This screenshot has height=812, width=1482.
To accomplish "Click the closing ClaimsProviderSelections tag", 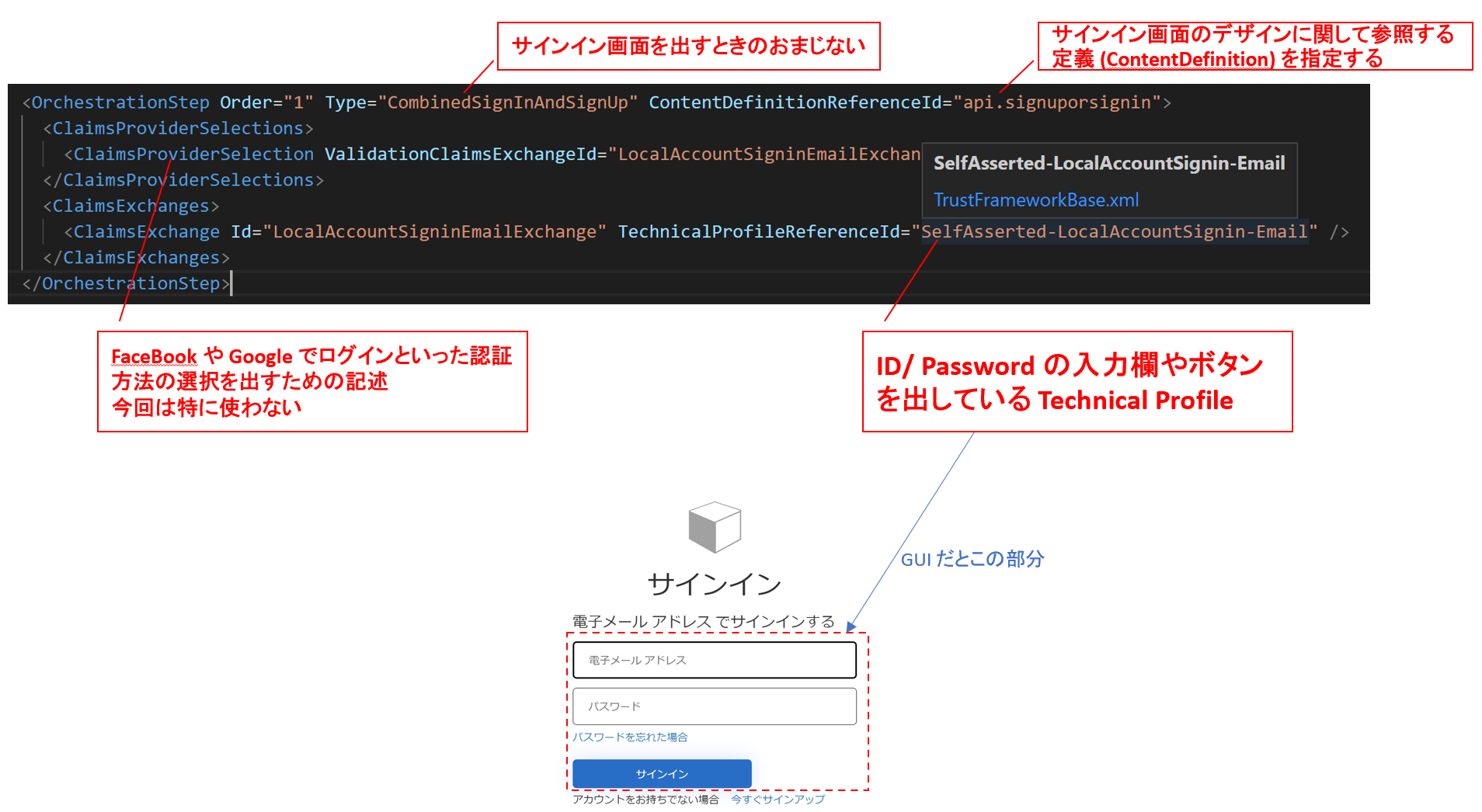I will pyautogui.click(x=183, y=180).
